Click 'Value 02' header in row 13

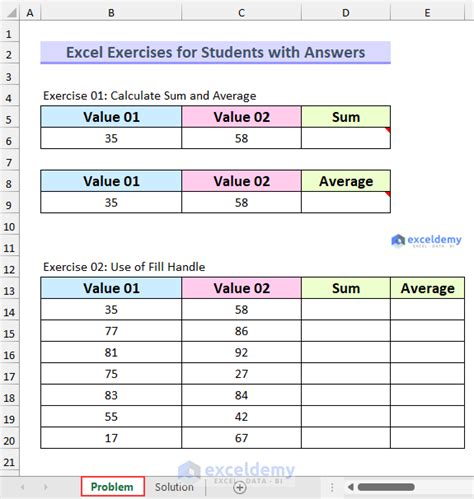[x=241, y=288]
